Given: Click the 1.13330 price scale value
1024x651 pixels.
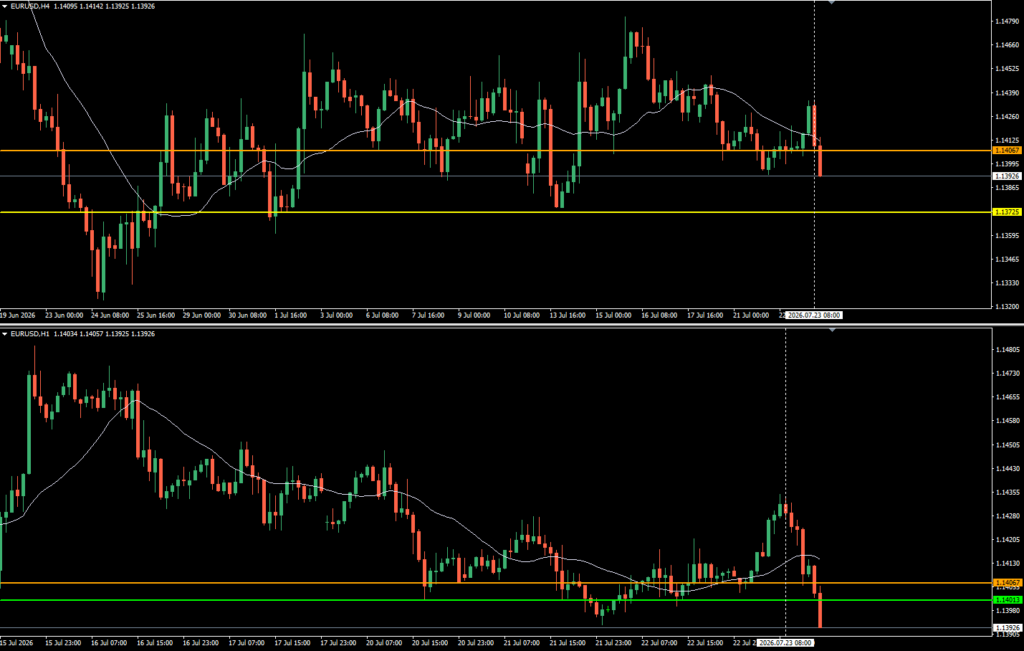Looking at the screenshot, I should coord(1006,283).
